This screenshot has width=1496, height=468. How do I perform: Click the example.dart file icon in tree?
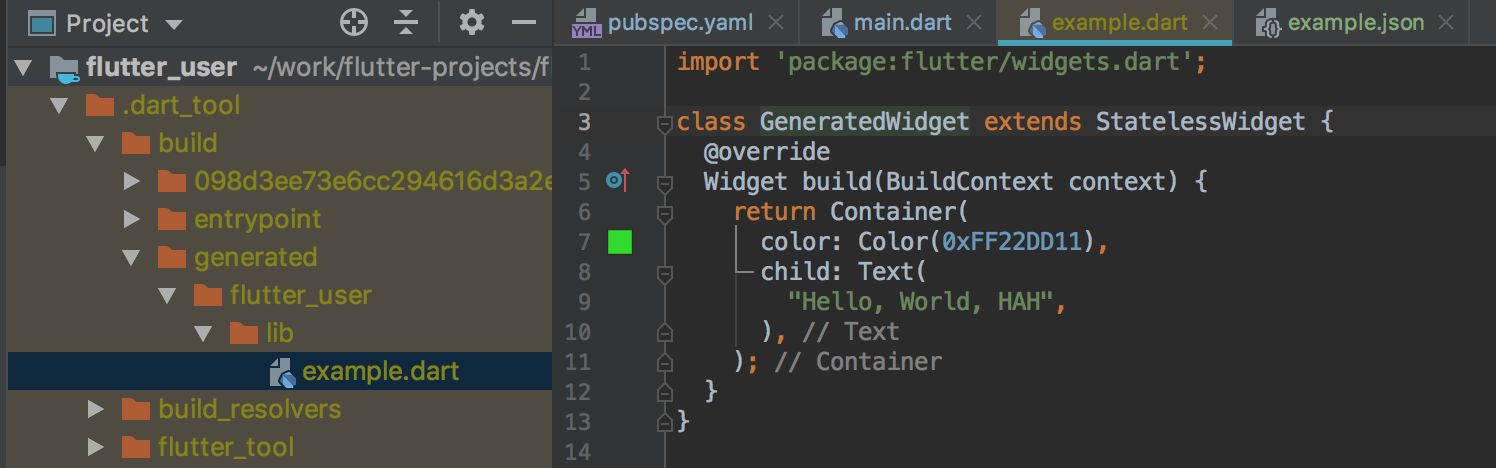tap(282, 372)
